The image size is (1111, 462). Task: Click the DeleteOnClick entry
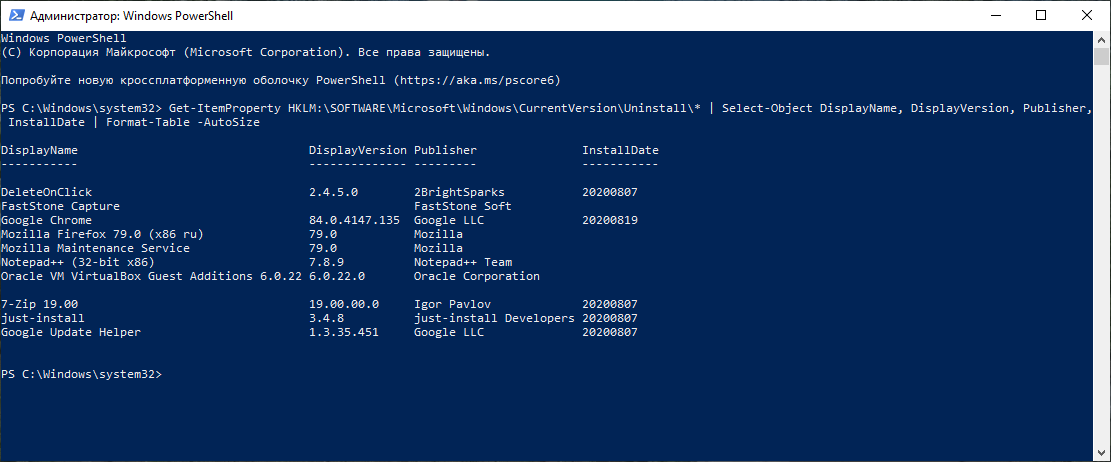46,192
